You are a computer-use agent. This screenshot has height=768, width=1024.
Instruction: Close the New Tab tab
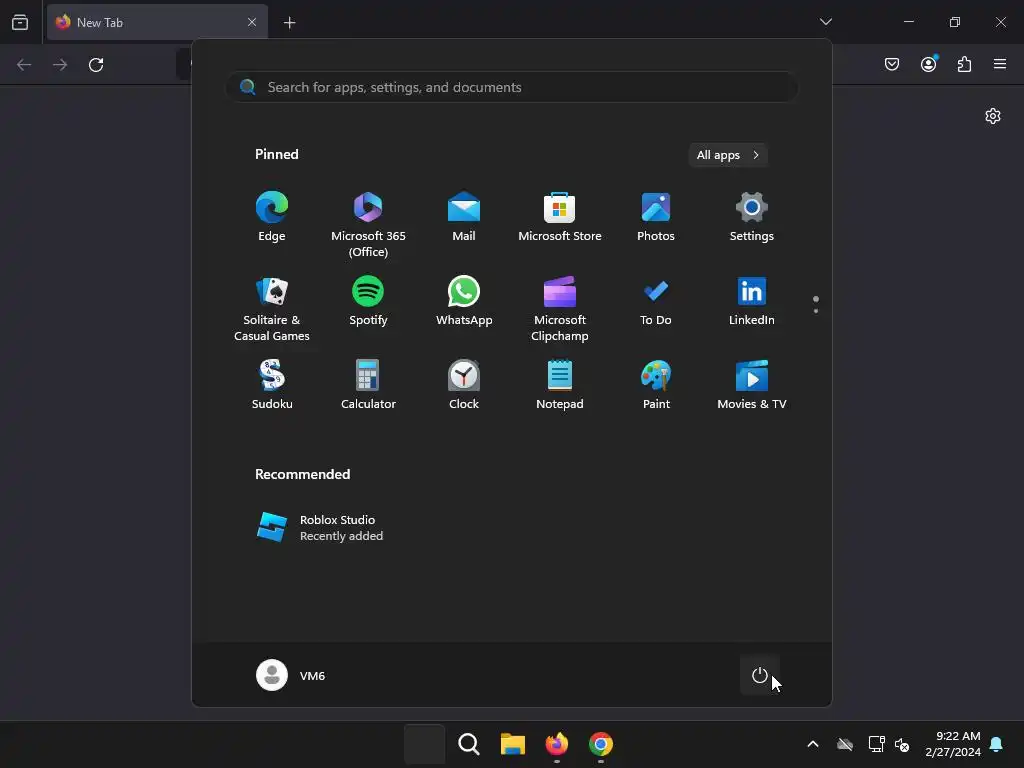tap(252, 22)
